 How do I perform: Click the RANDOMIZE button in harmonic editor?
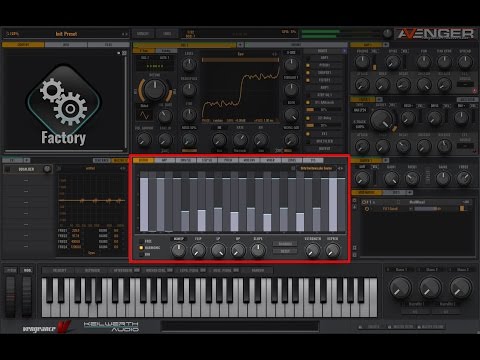point(285,244)
